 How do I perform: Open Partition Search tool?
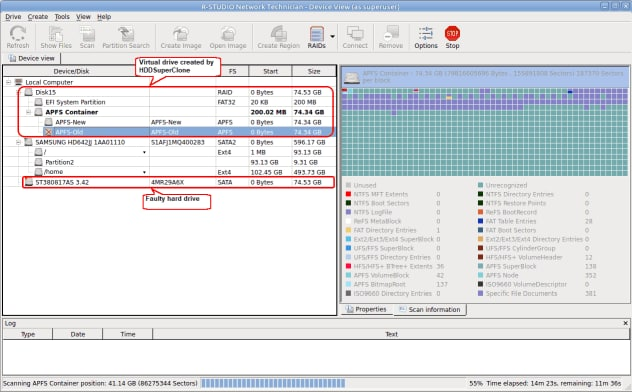126,37
